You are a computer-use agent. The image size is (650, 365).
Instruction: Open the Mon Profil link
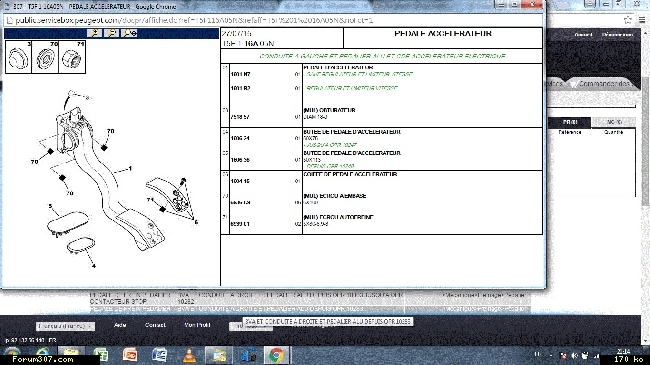(x=197, y=325)
